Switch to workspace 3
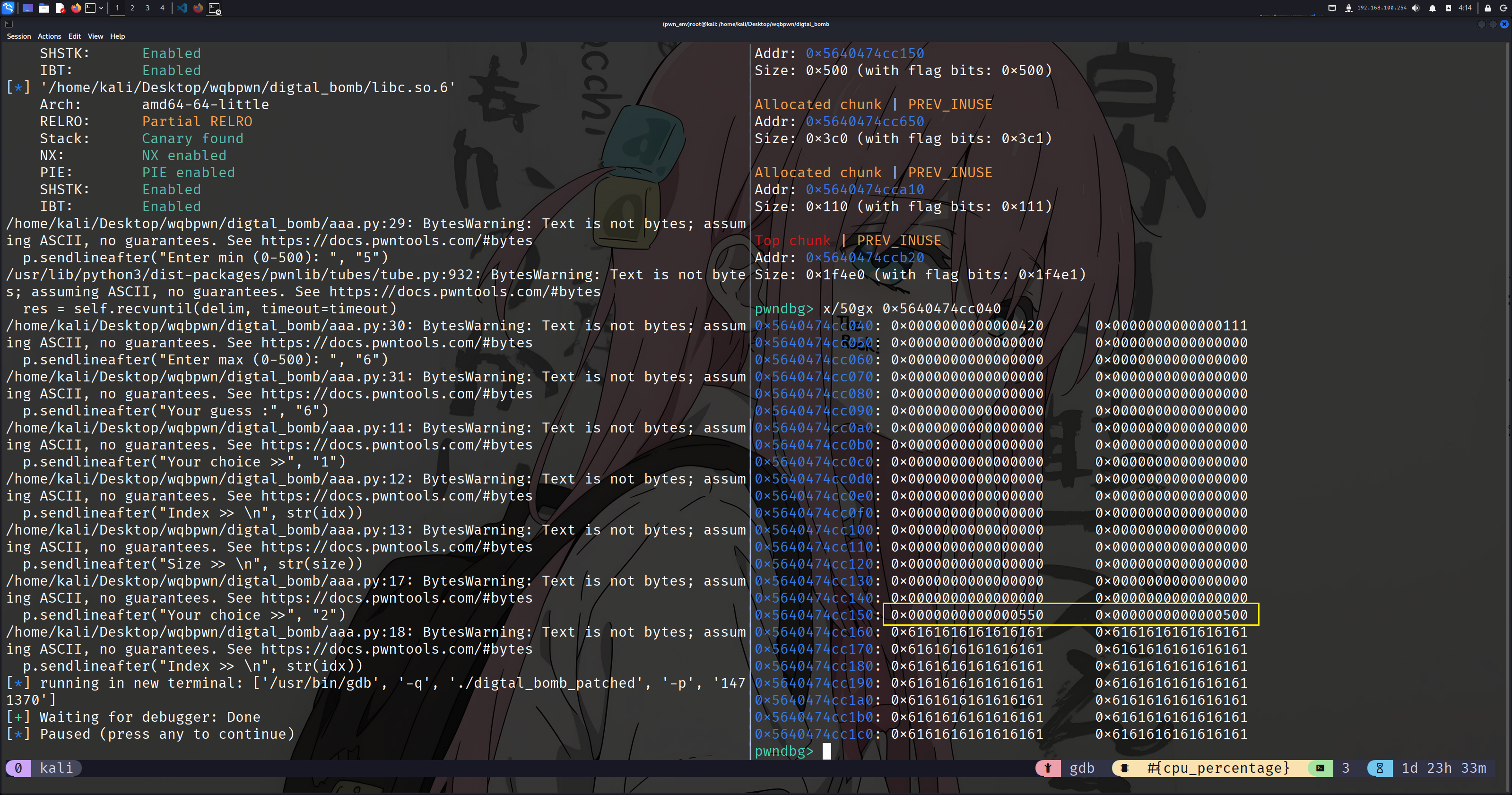1512x795 pixels. click(148, 8)
